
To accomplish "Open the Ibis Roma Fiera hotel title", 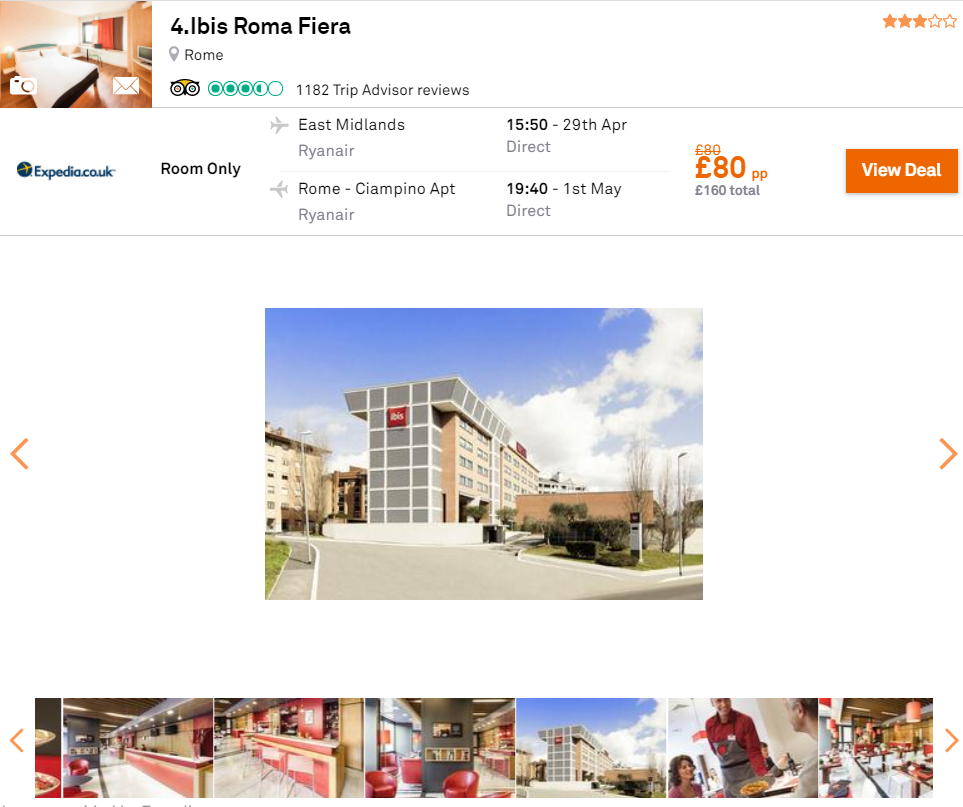I will click(260, 26).
